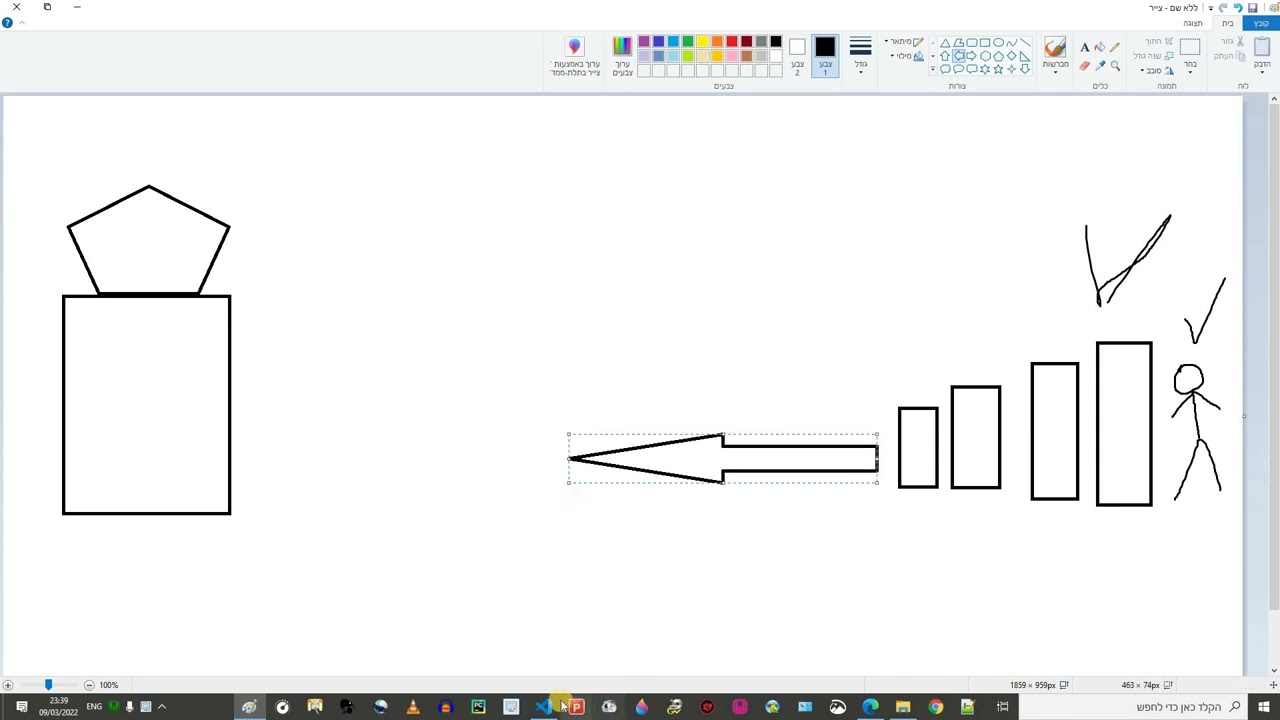Open File Explorer from taskbar
The width and height of the screenshot is (1280, 720).
902,707
